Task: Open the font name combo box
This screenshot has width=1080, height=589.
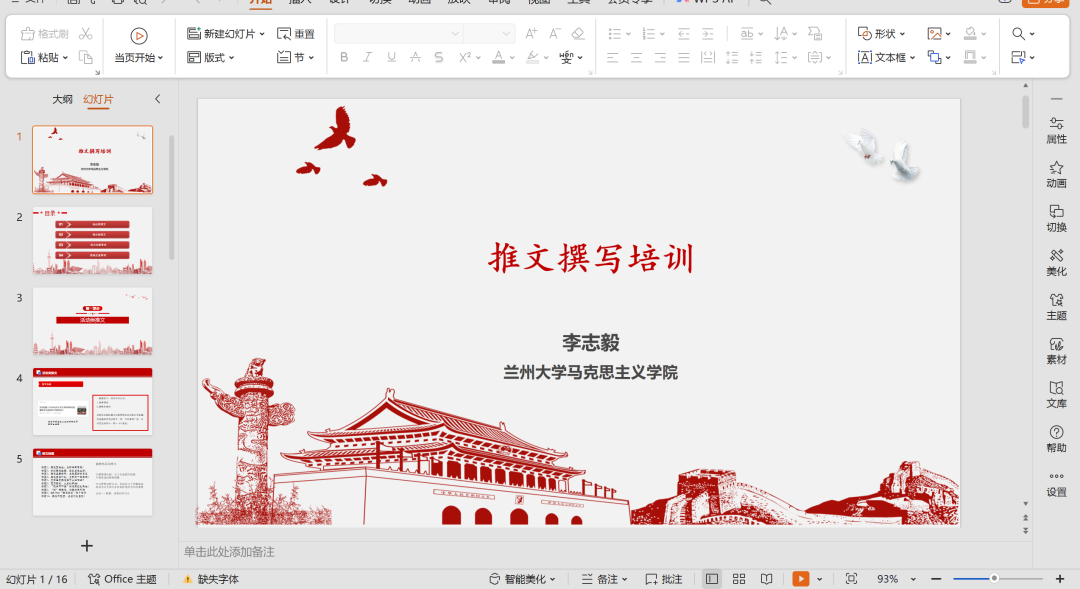Action: (x=398, y=33)
